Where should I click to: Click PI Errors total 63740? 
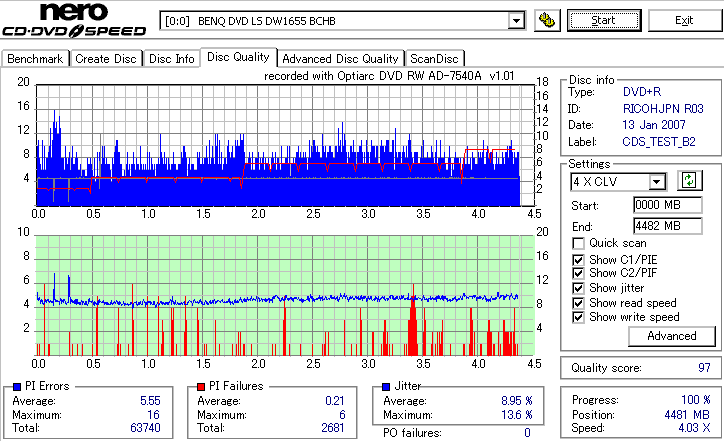(x=145, y=428)
